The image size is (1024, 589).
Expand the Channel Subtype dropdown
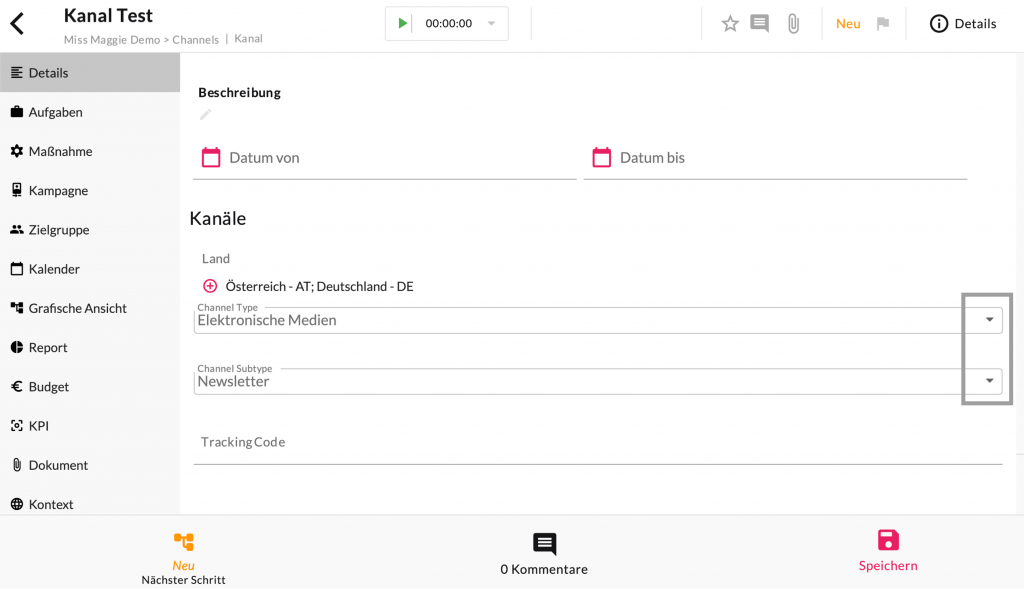[989, 381]
